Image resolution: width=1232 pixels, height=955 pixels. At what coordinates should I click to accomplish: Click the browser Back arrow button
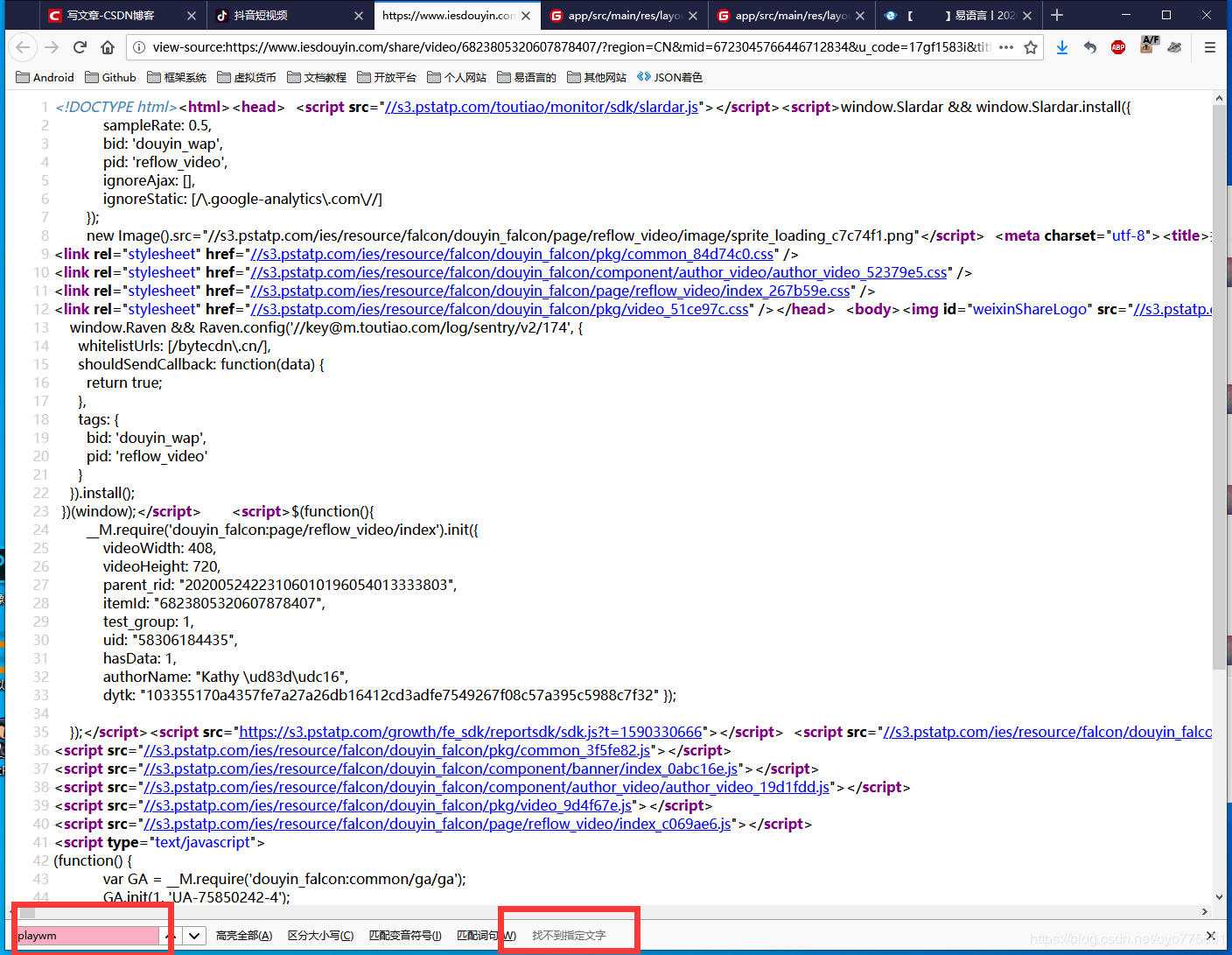pos(24,47)
